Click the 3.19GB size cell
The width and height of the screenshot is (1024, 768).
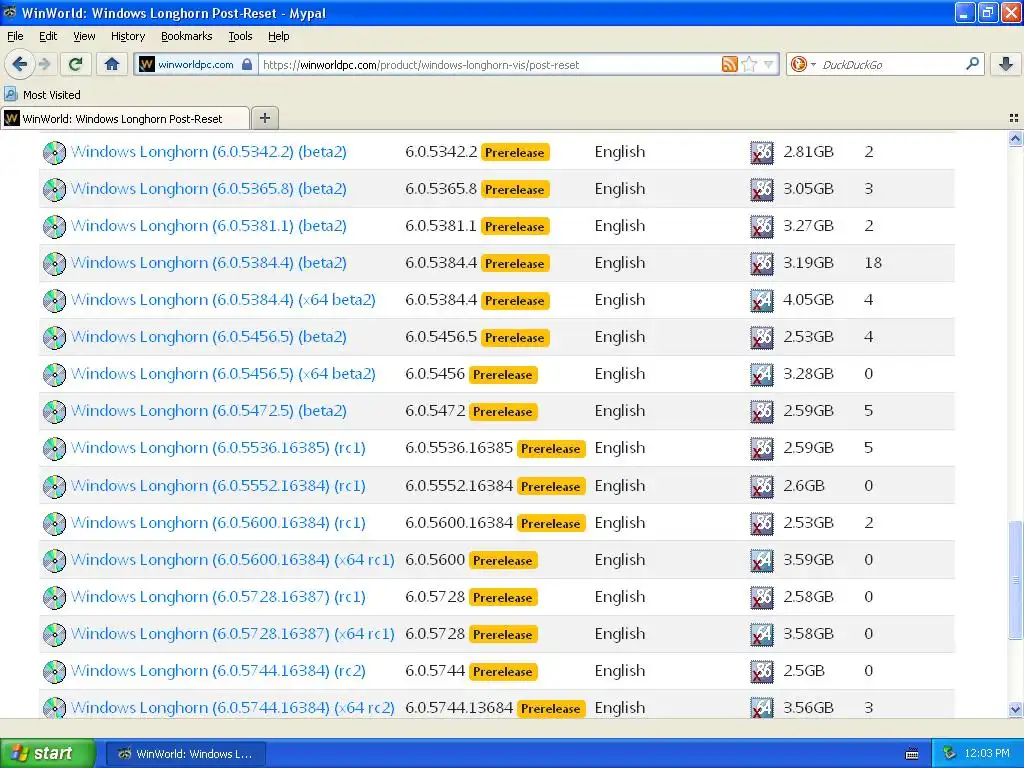pos(808,263)
